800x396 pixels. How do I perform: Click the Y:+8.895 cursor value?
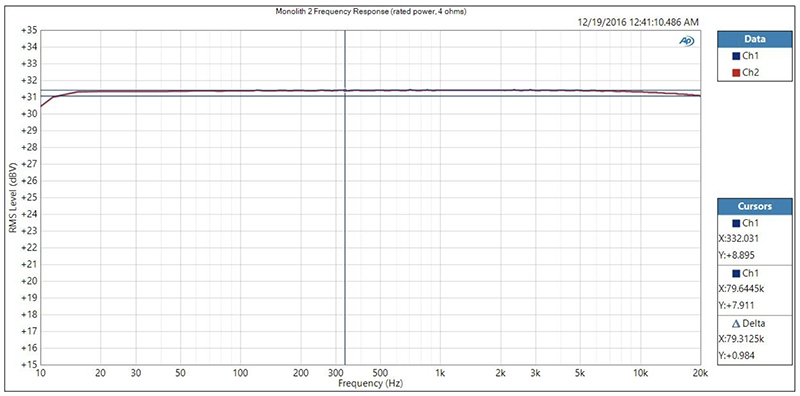(736, 256)
